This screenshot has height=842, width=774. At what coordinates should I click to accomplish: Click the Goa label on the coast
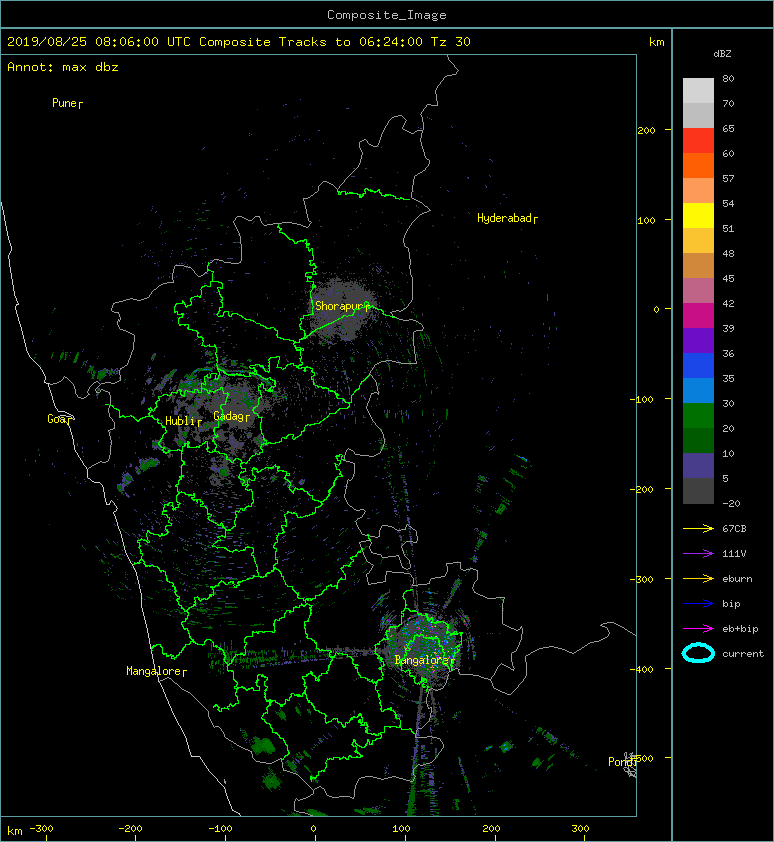tap(56, 419)
